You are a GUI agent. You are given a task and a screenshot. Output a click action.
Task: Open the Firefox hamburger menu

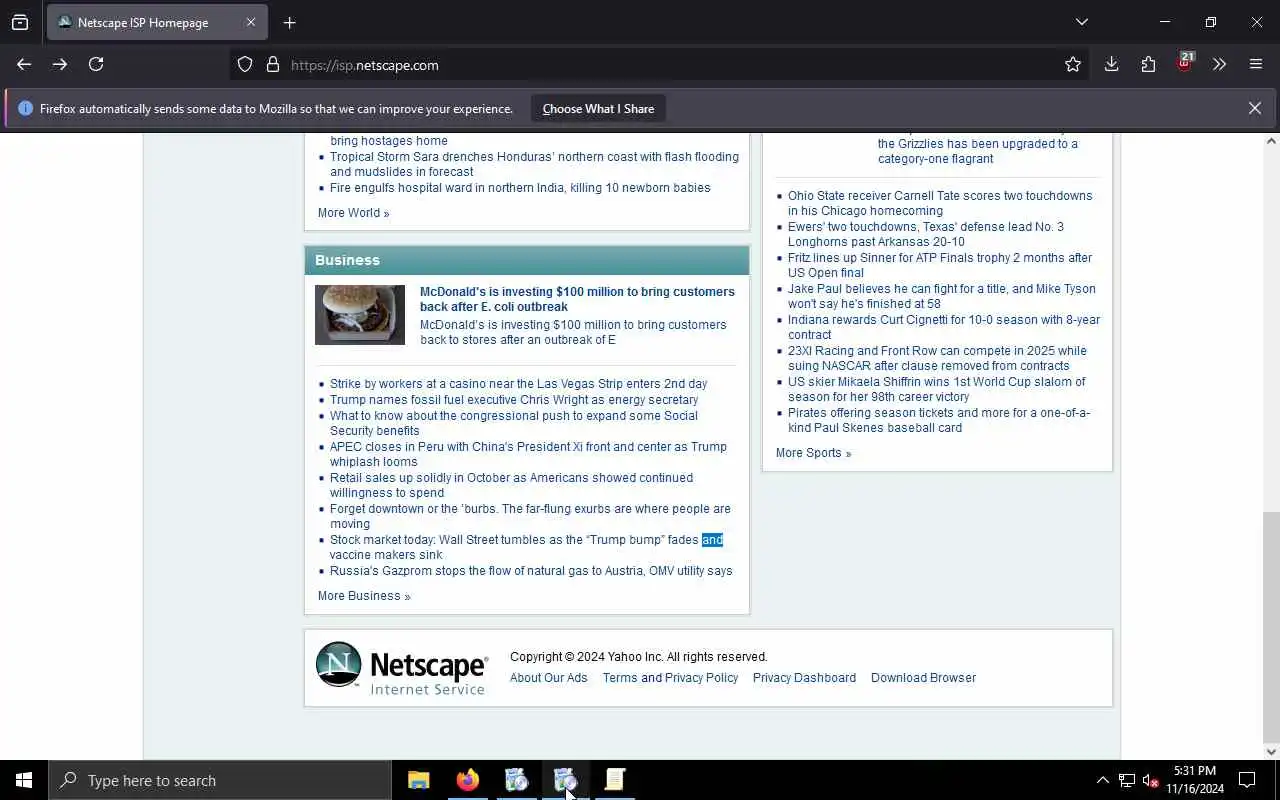pyautogui.click(x=1256, y=65)
